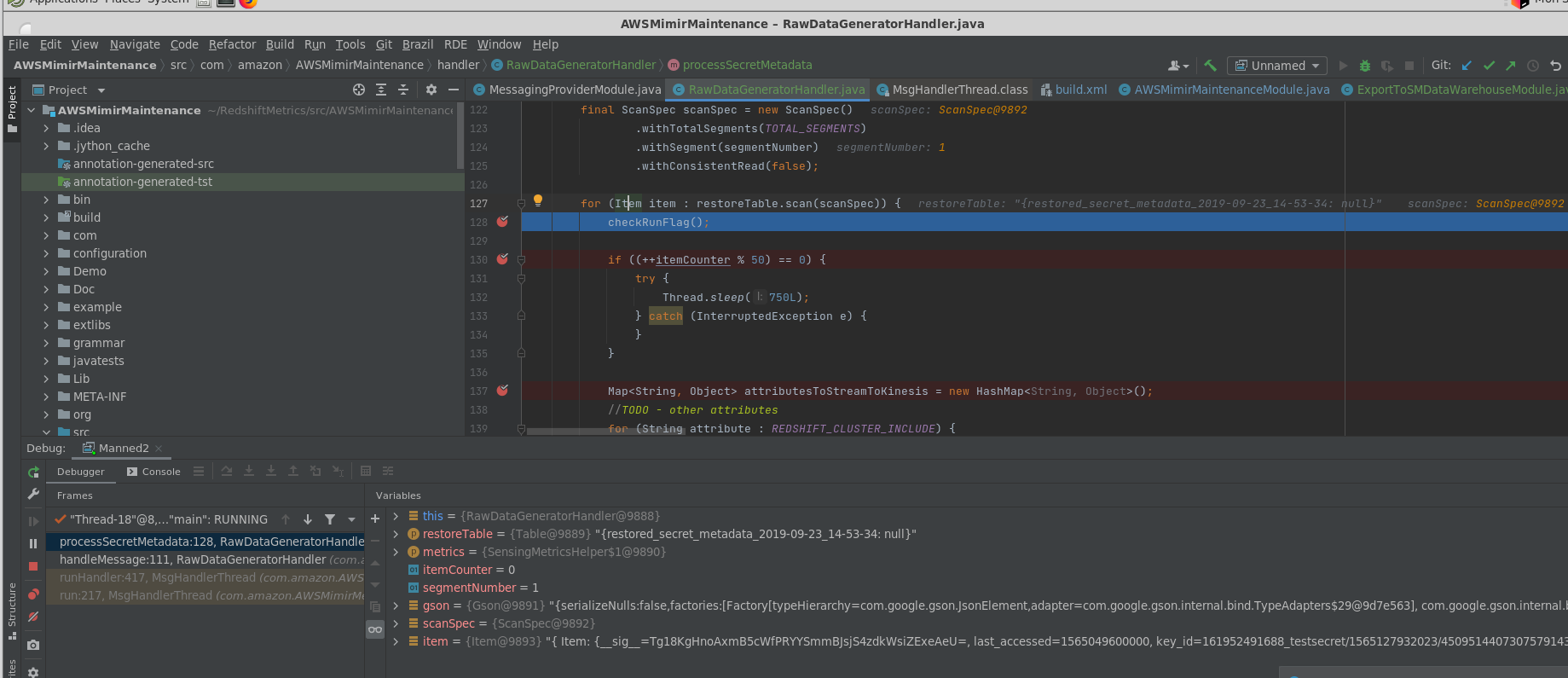Toggle show watches glasses button in Variables
Viewport: 1568px width, 678px height.
pos(375,629)
